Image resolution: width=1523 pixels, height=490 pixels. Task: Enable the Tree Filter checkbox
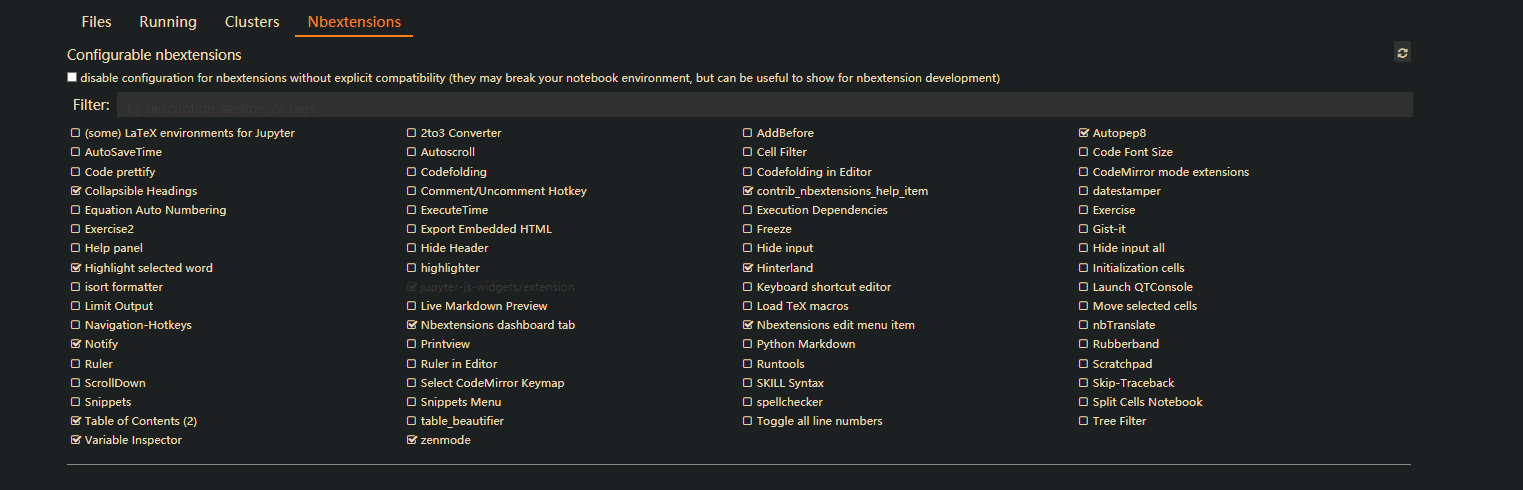(1084, 421)
